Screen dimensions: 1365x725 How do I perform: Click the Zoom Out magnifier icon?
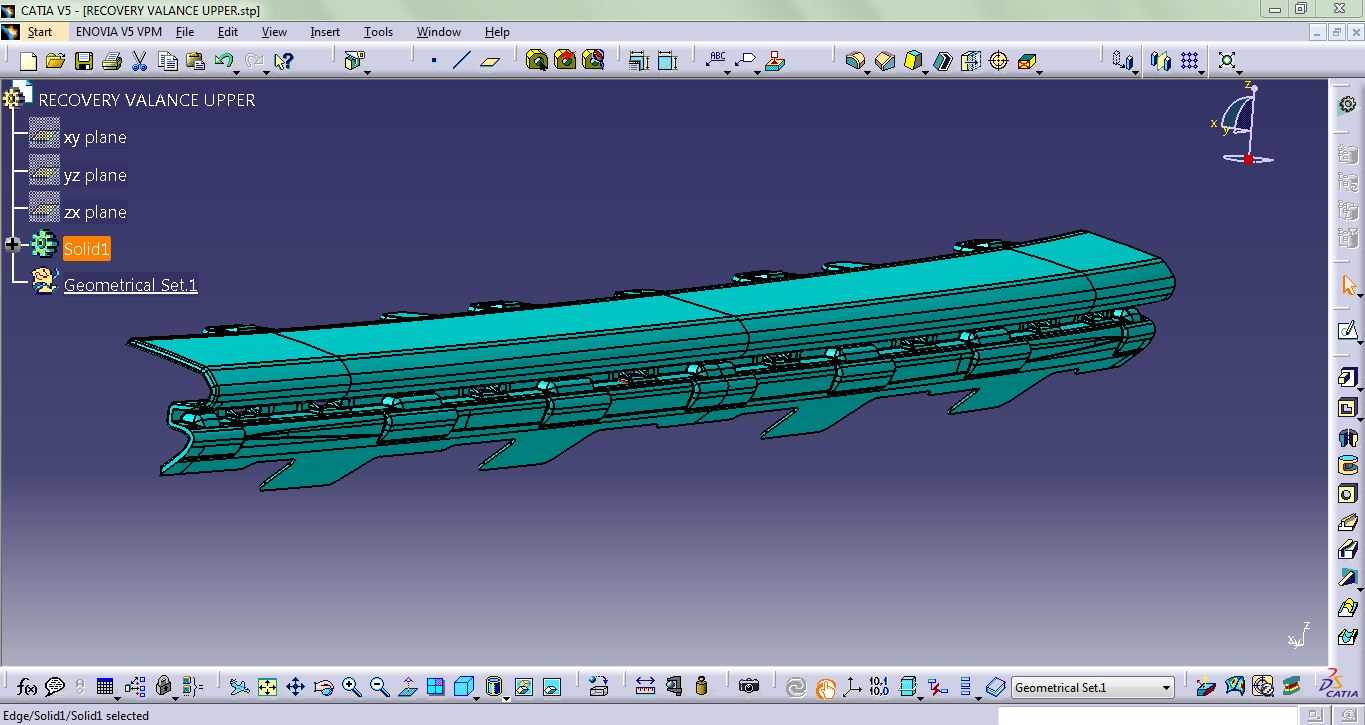pyautogui.click(x=379, y=687)
